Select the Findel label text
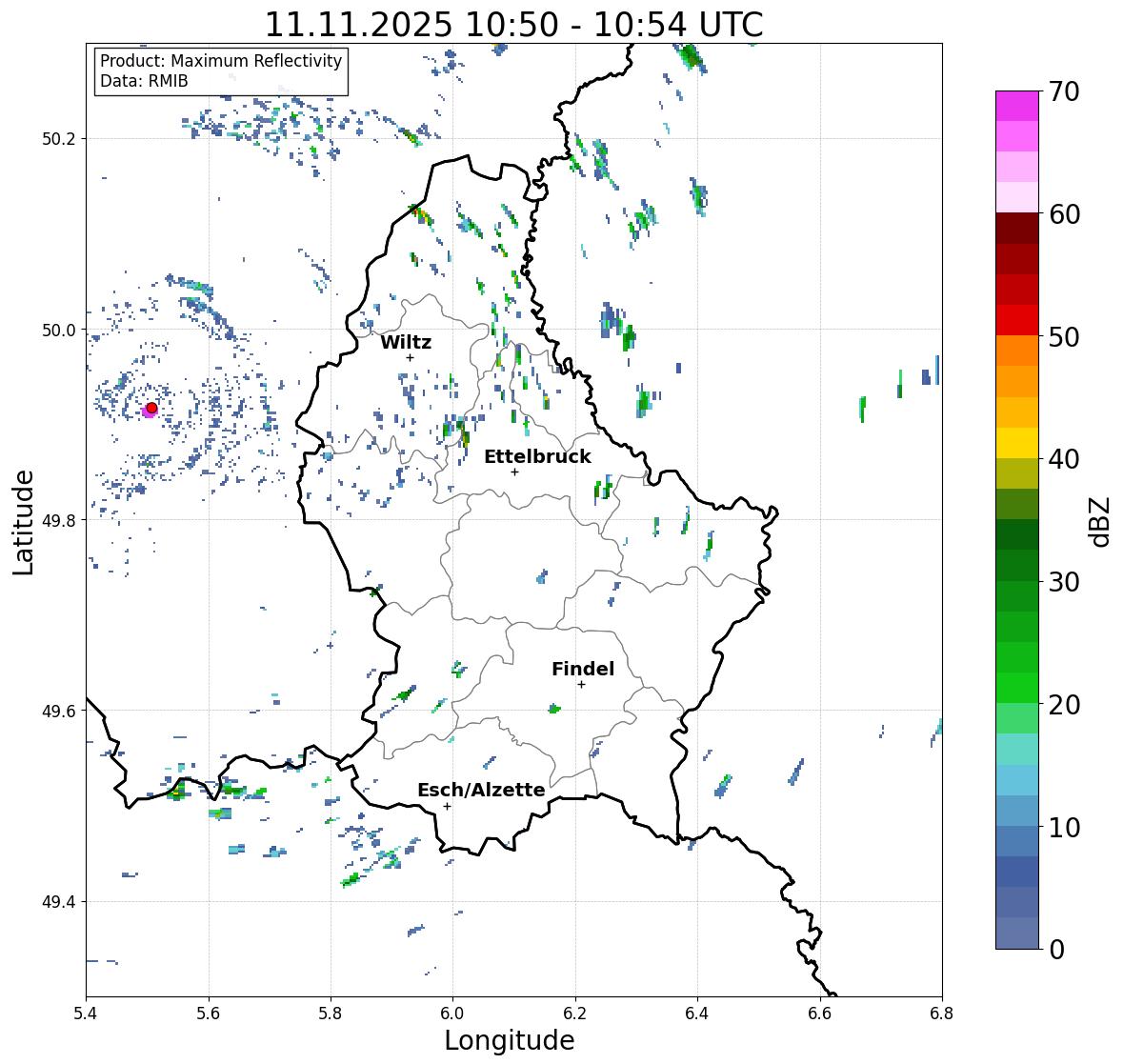Viewport: 1123px width, 1064px height. pyautogui.click(x=583, y=669)
